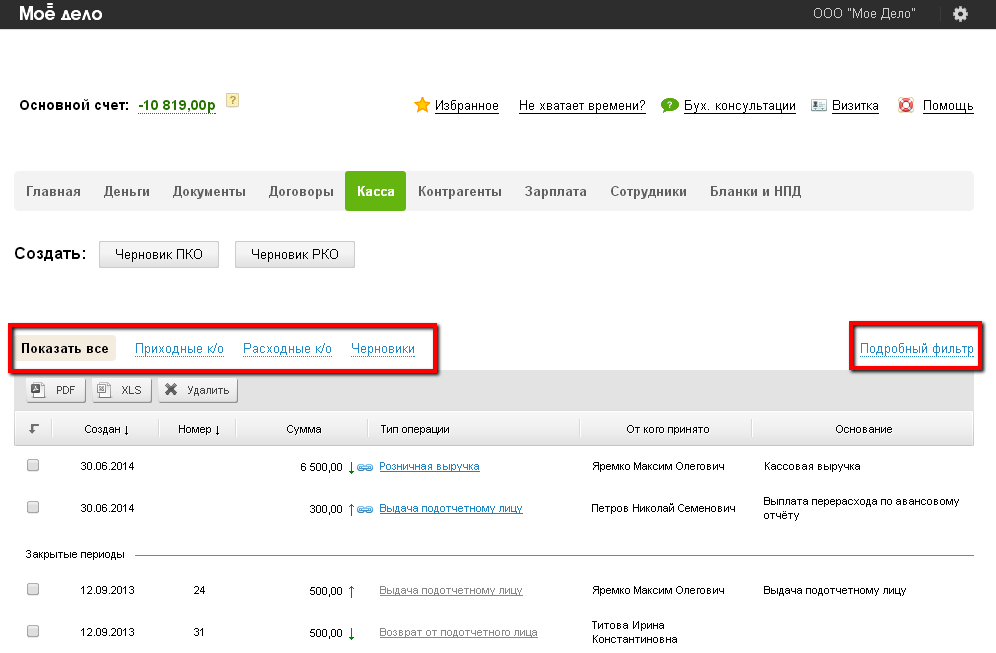Open the Подробный фильтр link
Image resolution: width=996 pixels, height=653 pixels.
point(916,349)
